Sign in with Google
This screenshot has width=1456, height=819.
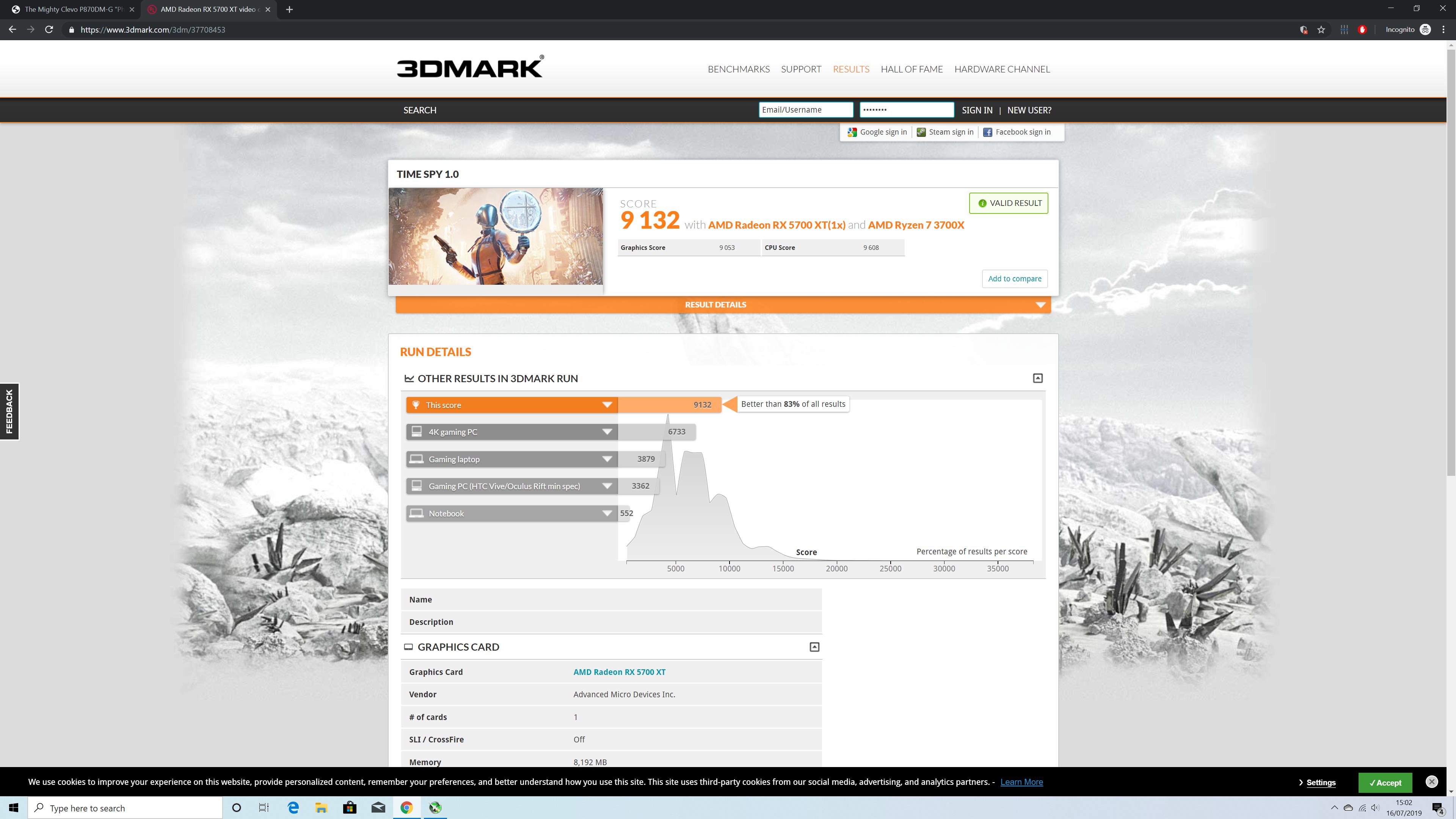877,132
